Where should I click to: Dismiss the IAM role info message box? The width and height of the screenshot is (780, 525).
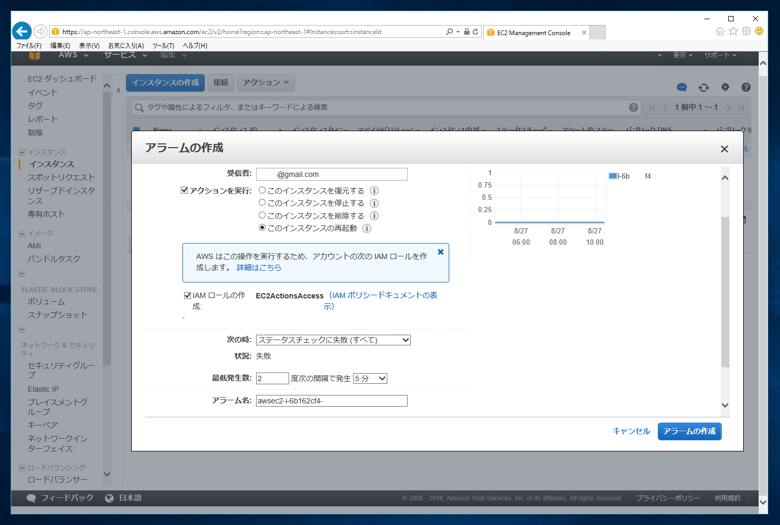click(x=440, y=252)
